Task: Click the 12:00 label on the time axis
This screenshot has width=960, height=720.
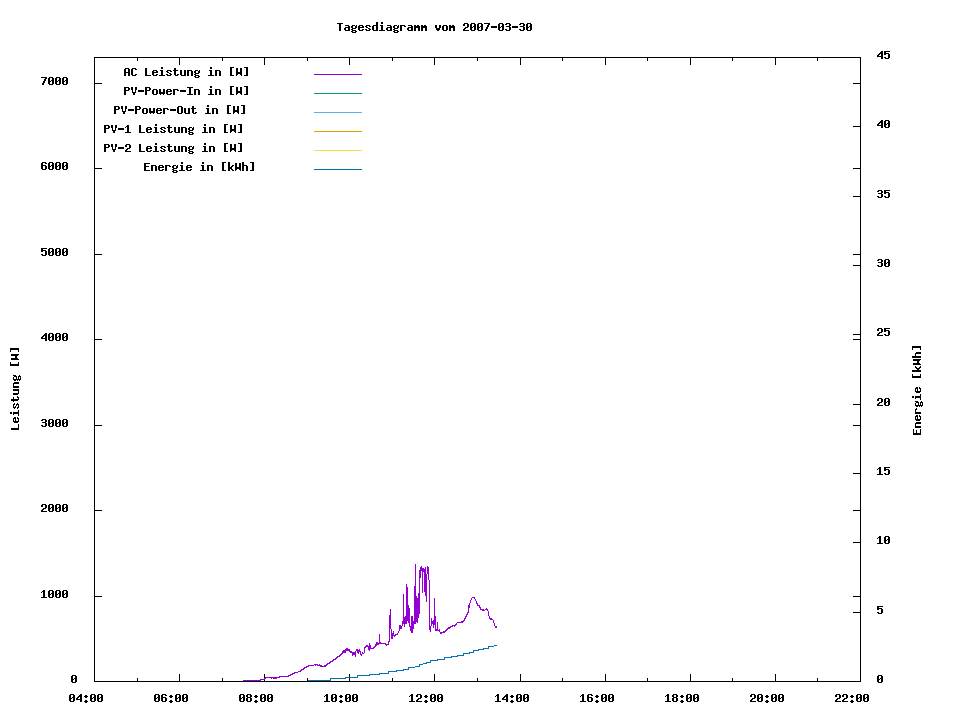Action: [x=426, y=699]
